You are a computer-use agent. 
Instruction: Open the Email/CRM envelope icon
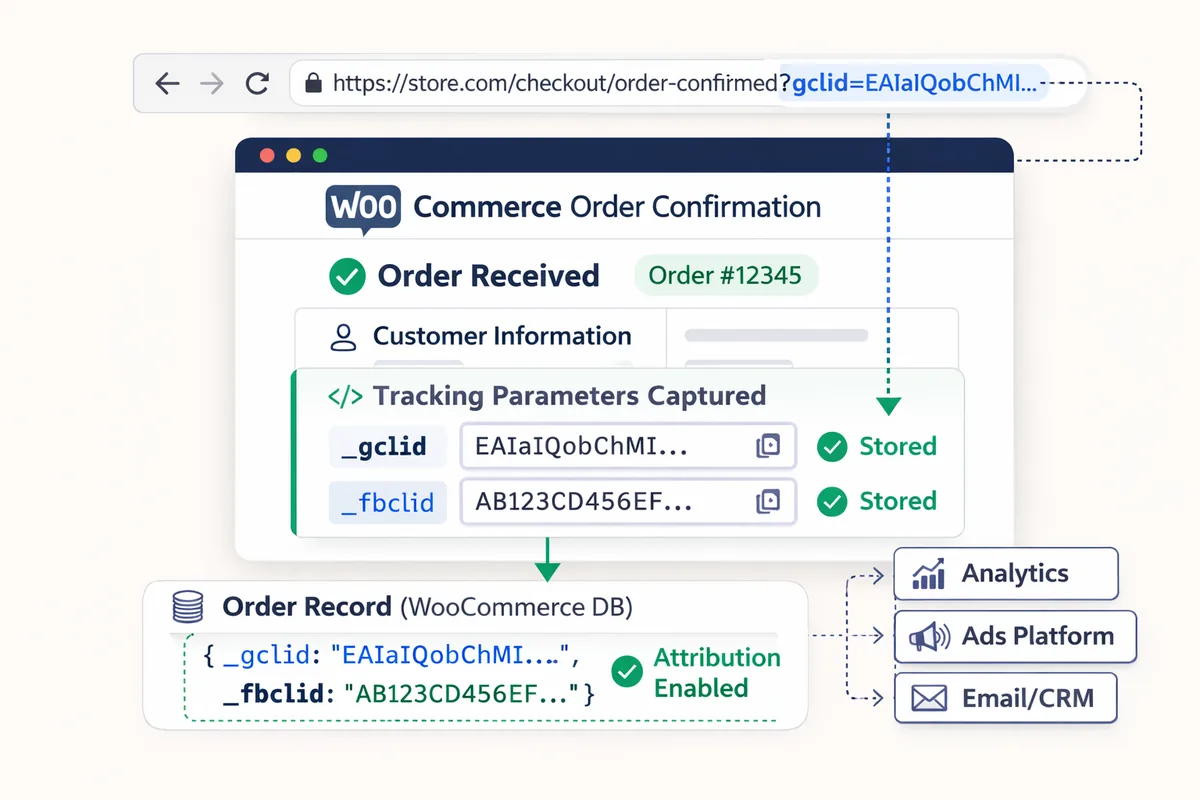coord(929,698)
